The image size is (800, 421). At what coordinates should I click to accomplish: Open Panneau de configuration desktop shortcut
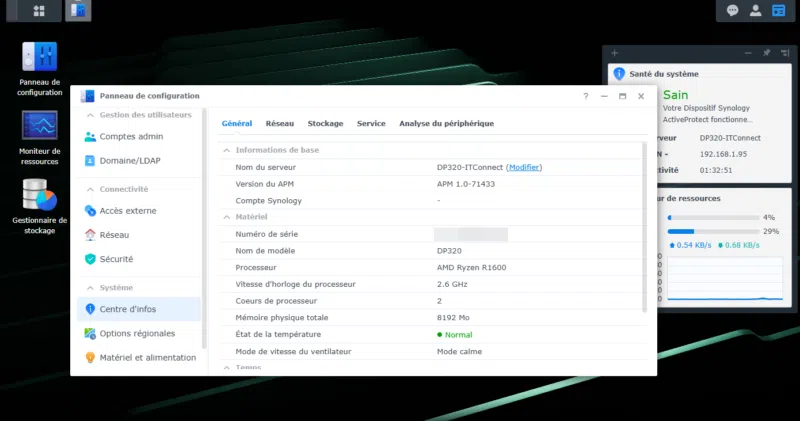click(x=39, y=69)
